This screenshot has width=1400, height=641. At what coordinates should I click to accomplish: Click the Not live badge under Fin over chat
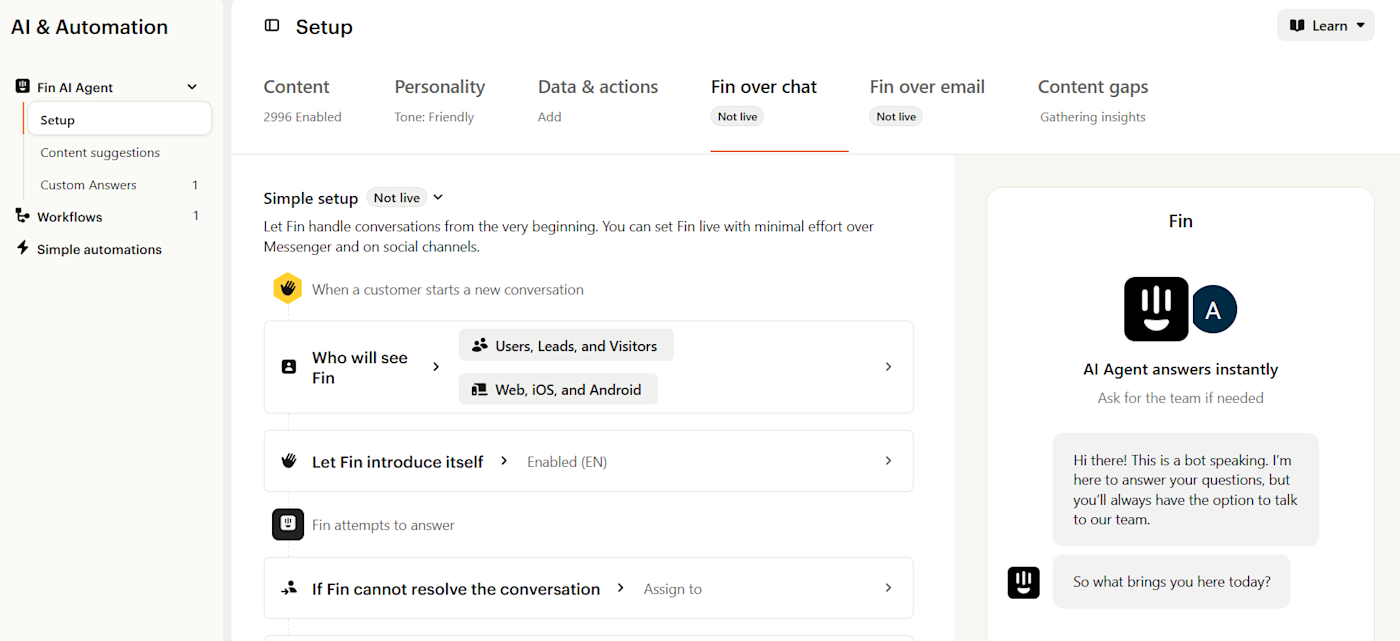point(737,117)
